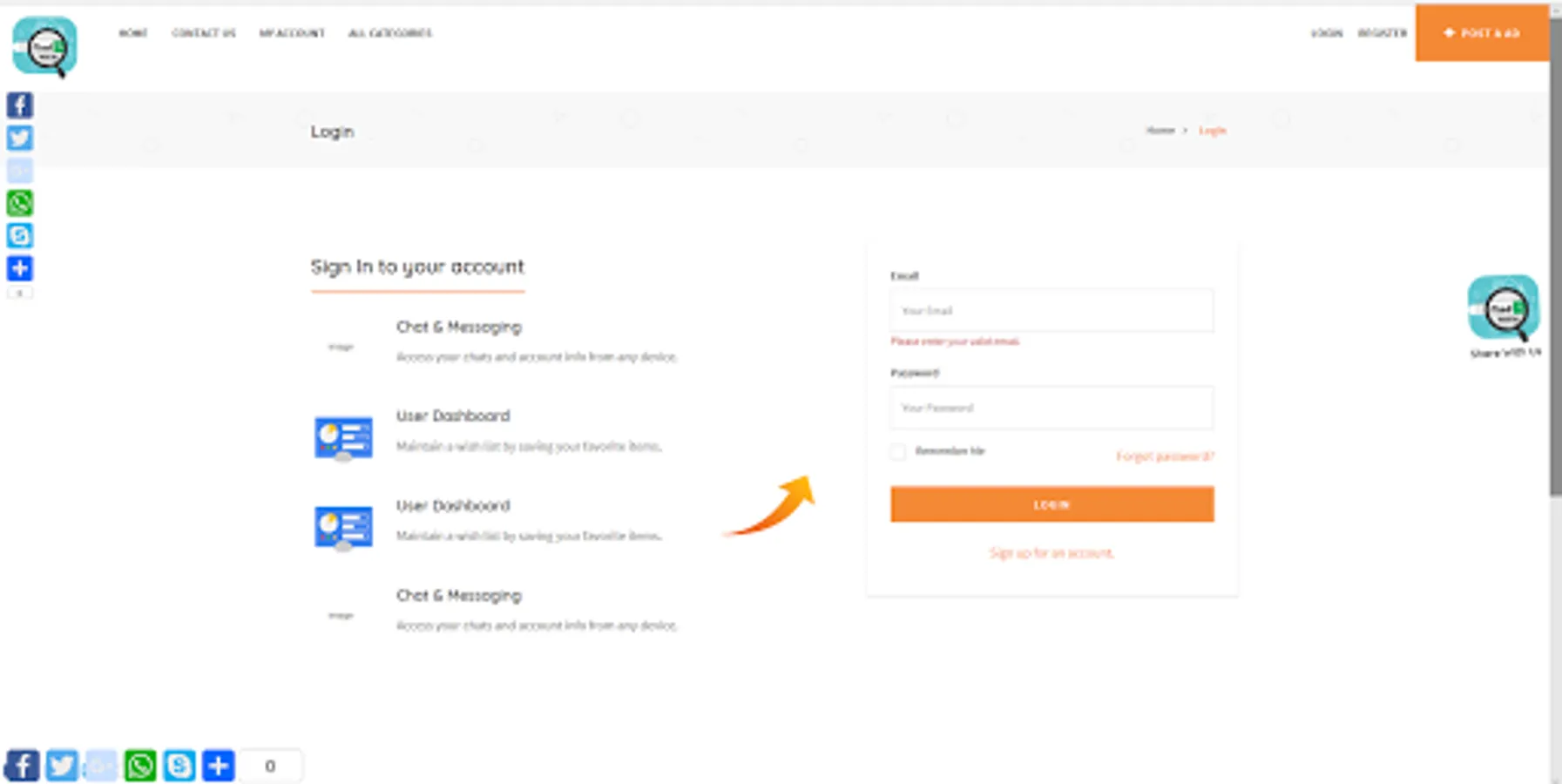Open the All Categories menu item
1562x784 pixels.
390,33
